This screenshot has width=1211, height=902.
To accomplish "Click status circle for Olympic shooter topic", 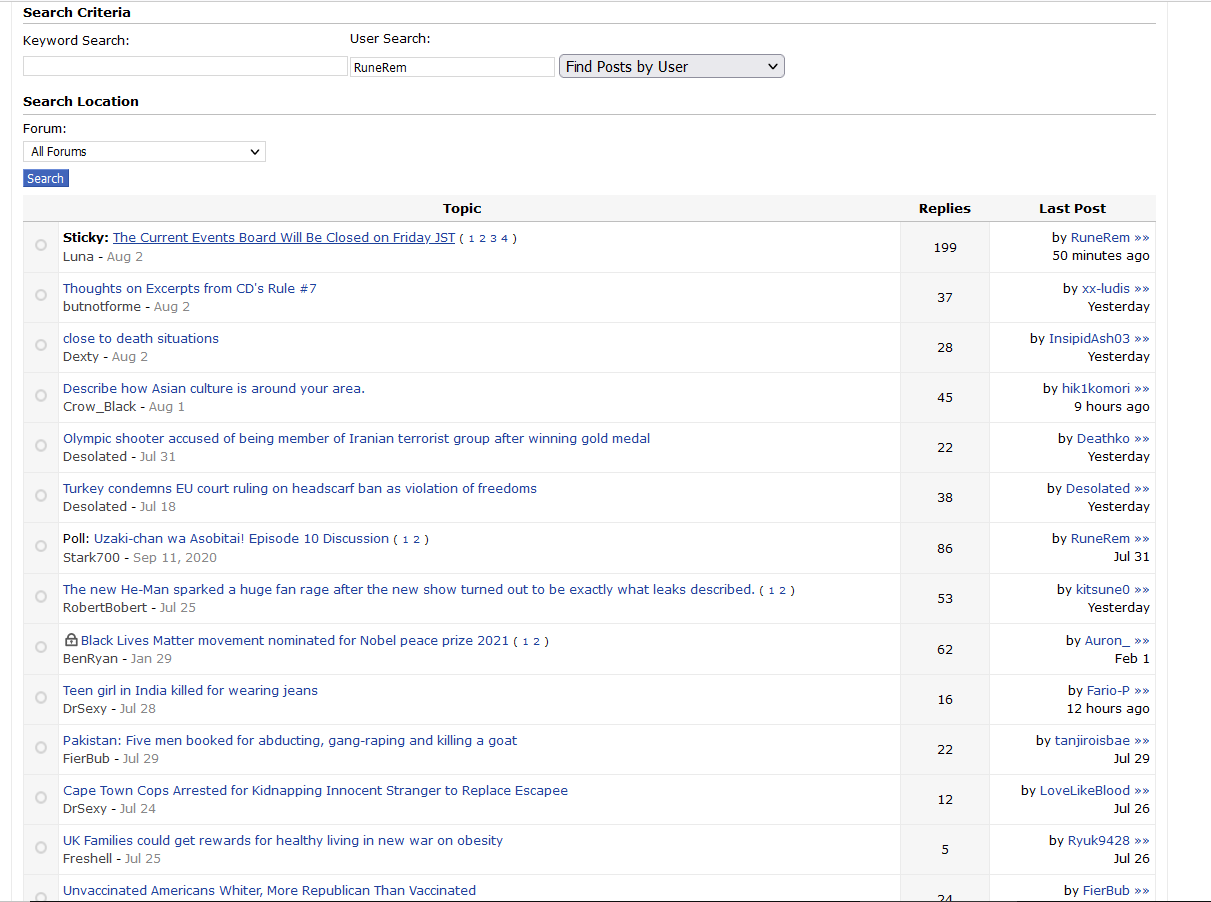I will [x=41, y=446].
